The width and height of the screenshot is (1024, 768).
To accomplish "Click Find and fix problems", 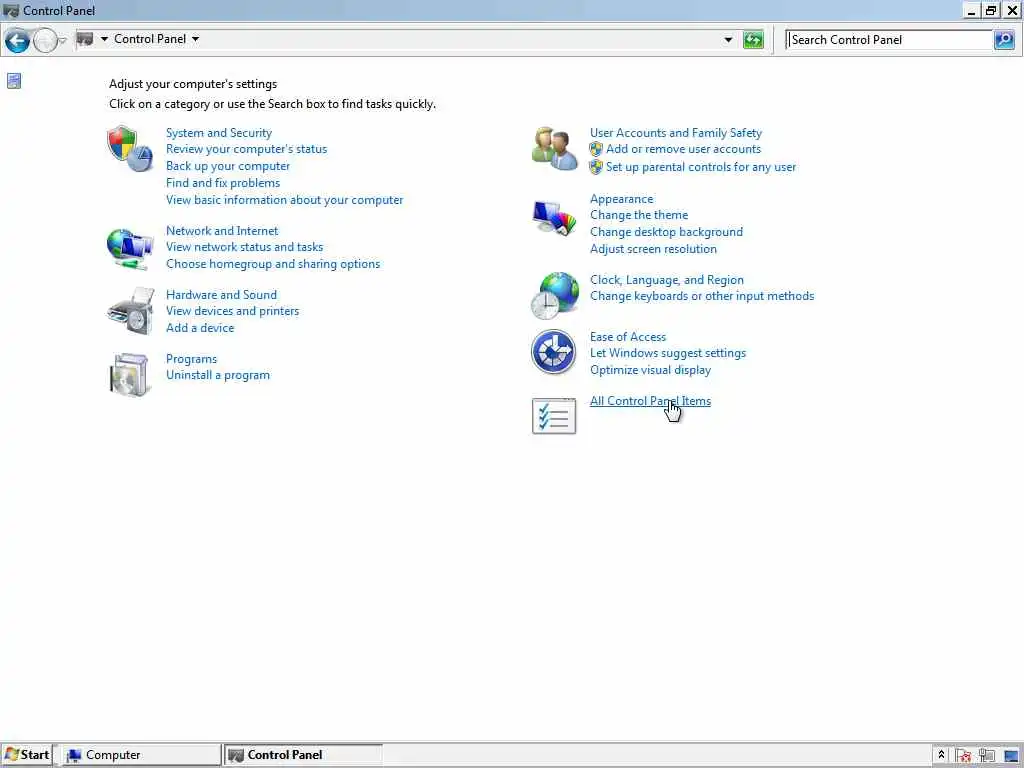I will [x=223, y=183].
